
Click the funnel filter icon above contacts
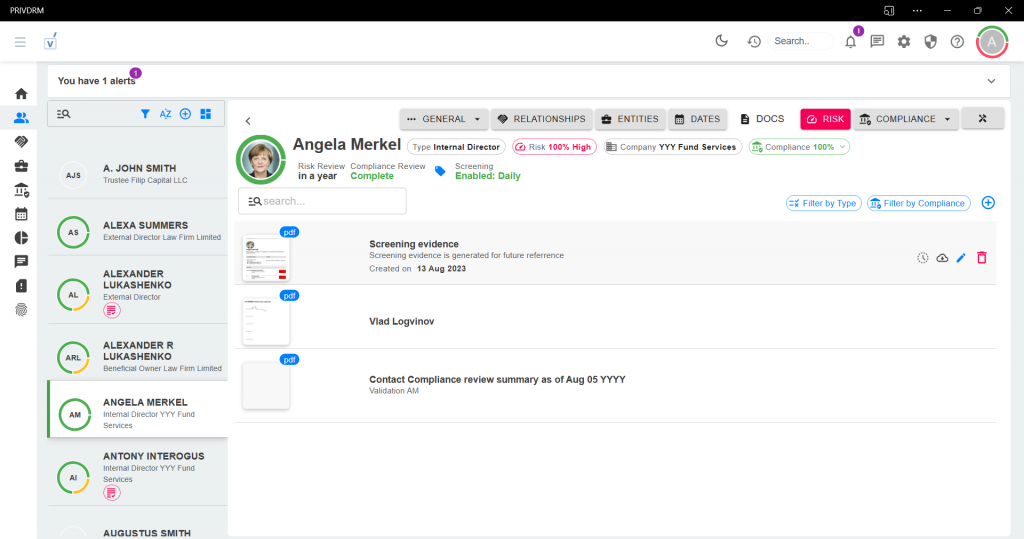[x=145, y=114]
